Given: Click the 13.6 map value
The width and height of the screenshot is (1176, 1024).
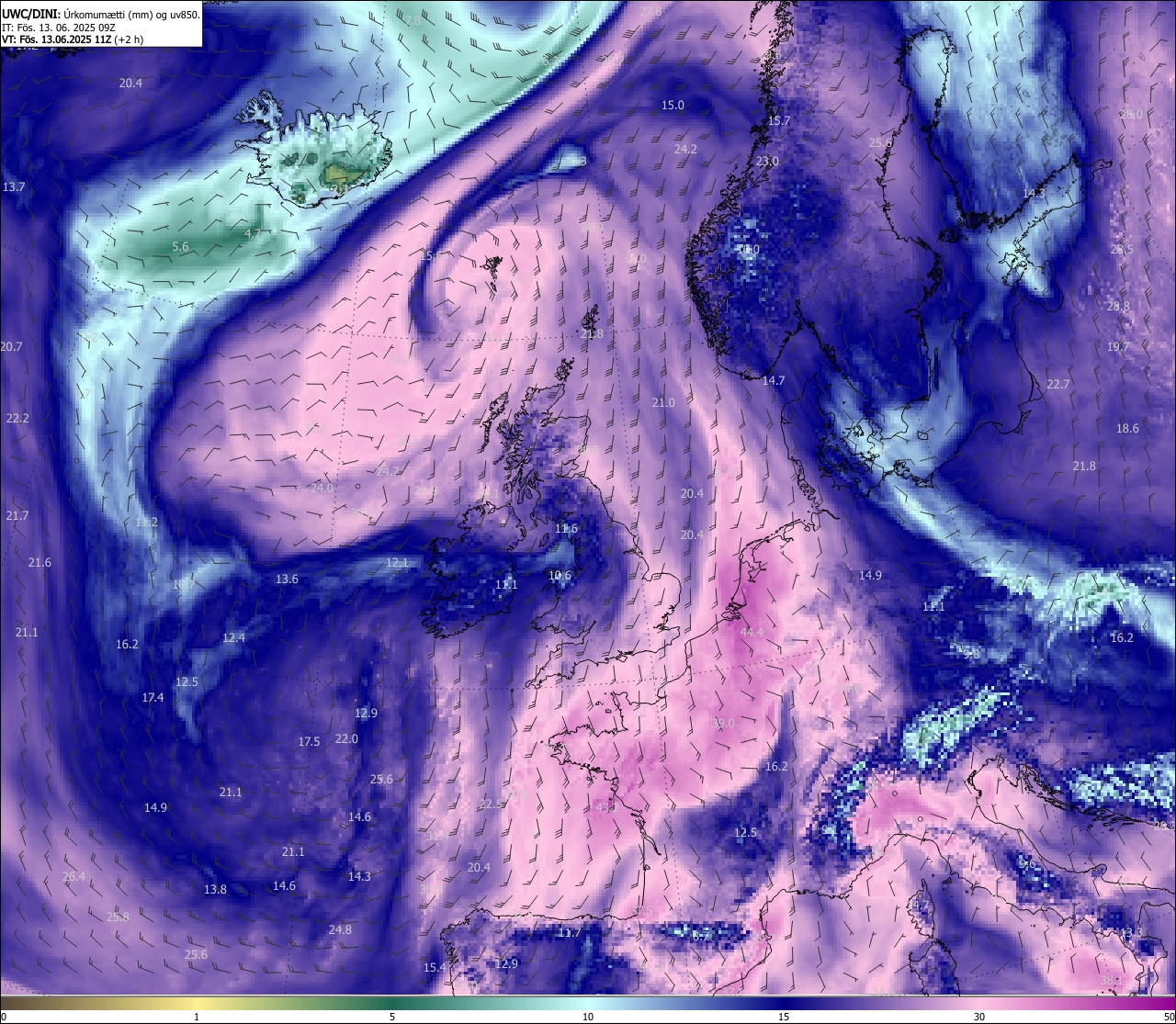Looking at the screenshot, I should [287, 579].
